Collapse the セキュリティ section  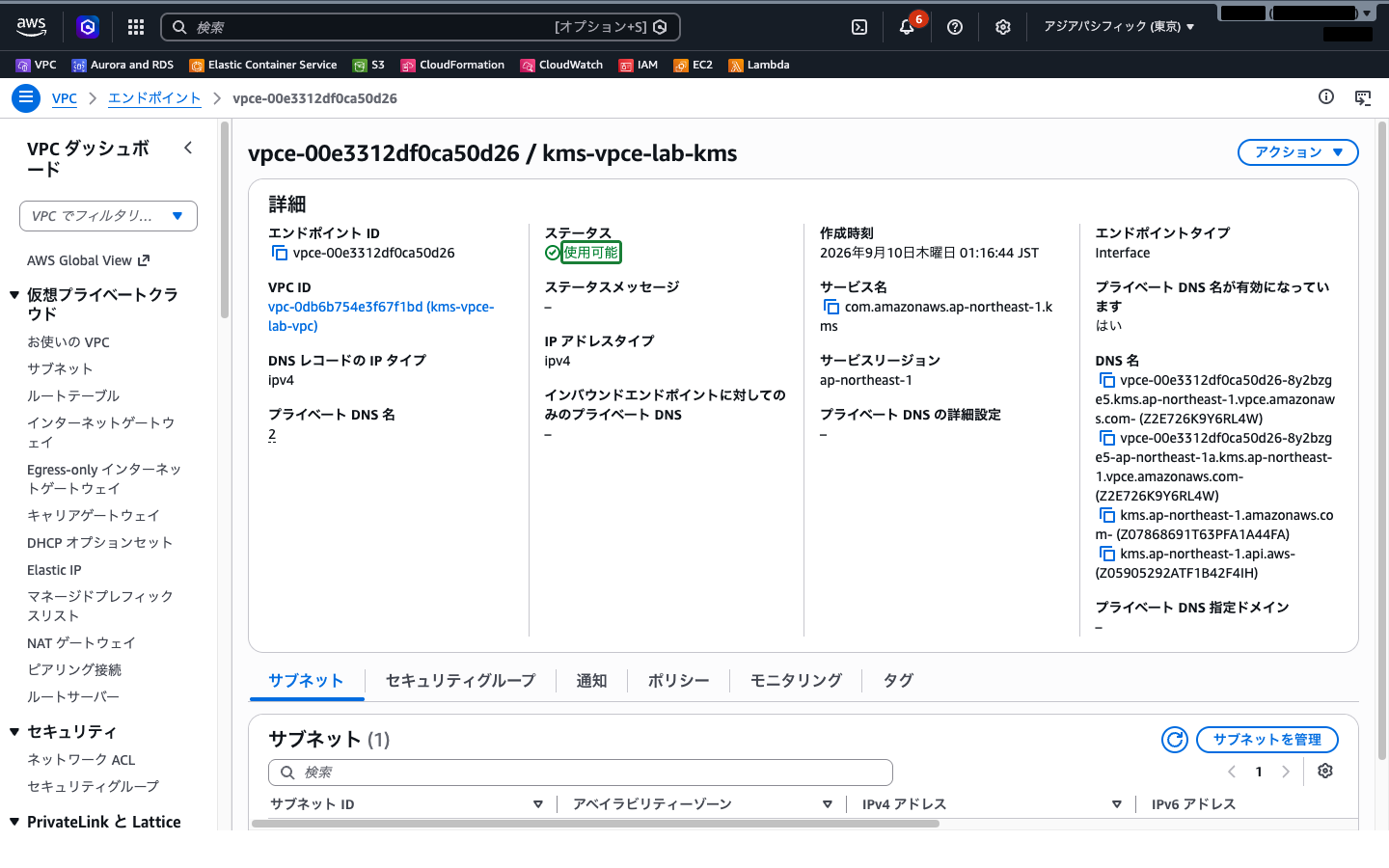pyautogui.click(x=14, y=732)
